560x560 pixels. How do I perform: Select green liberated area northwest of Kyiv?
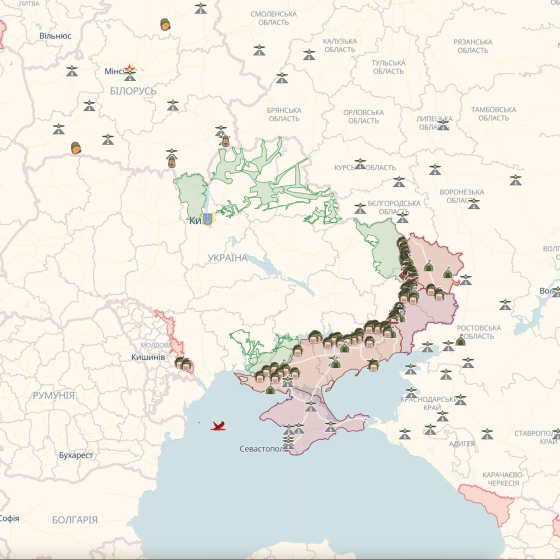point(192,195)
